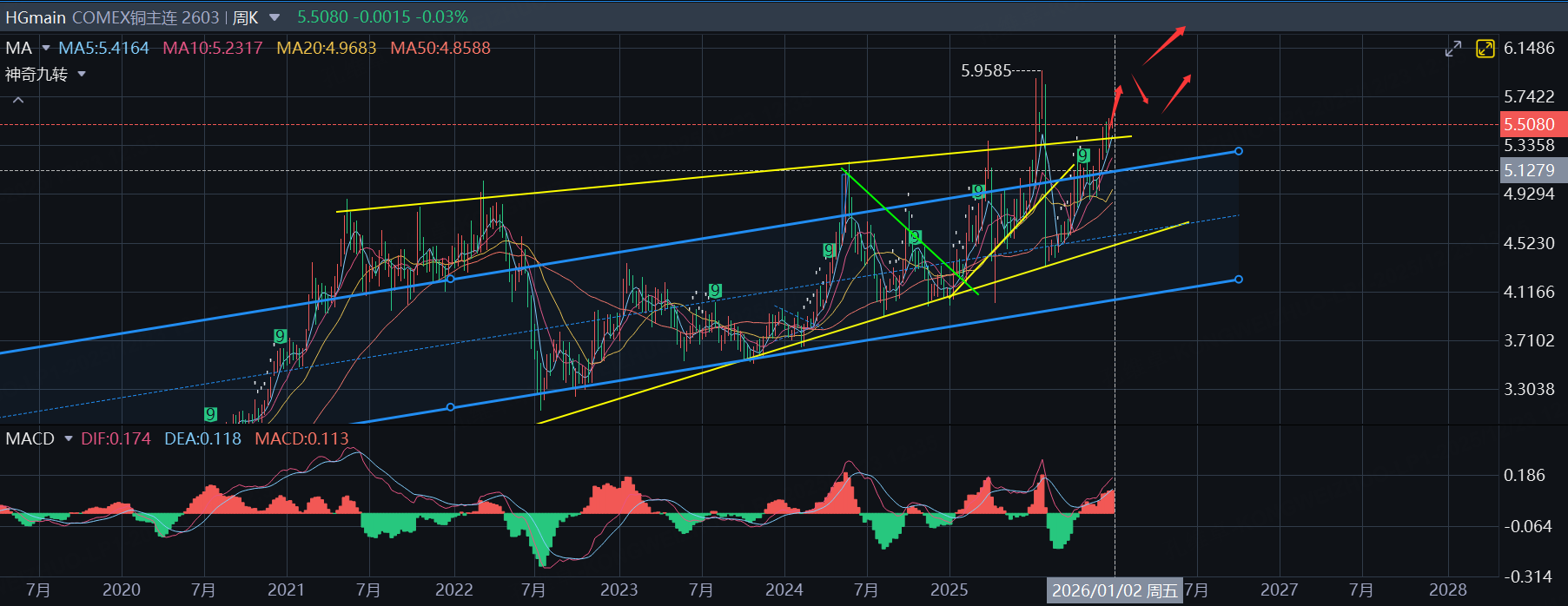Expand the MA indicator dropdown arrow
Image resolution: width=1568 pixels, height=606 pixels.
[46, 48]
